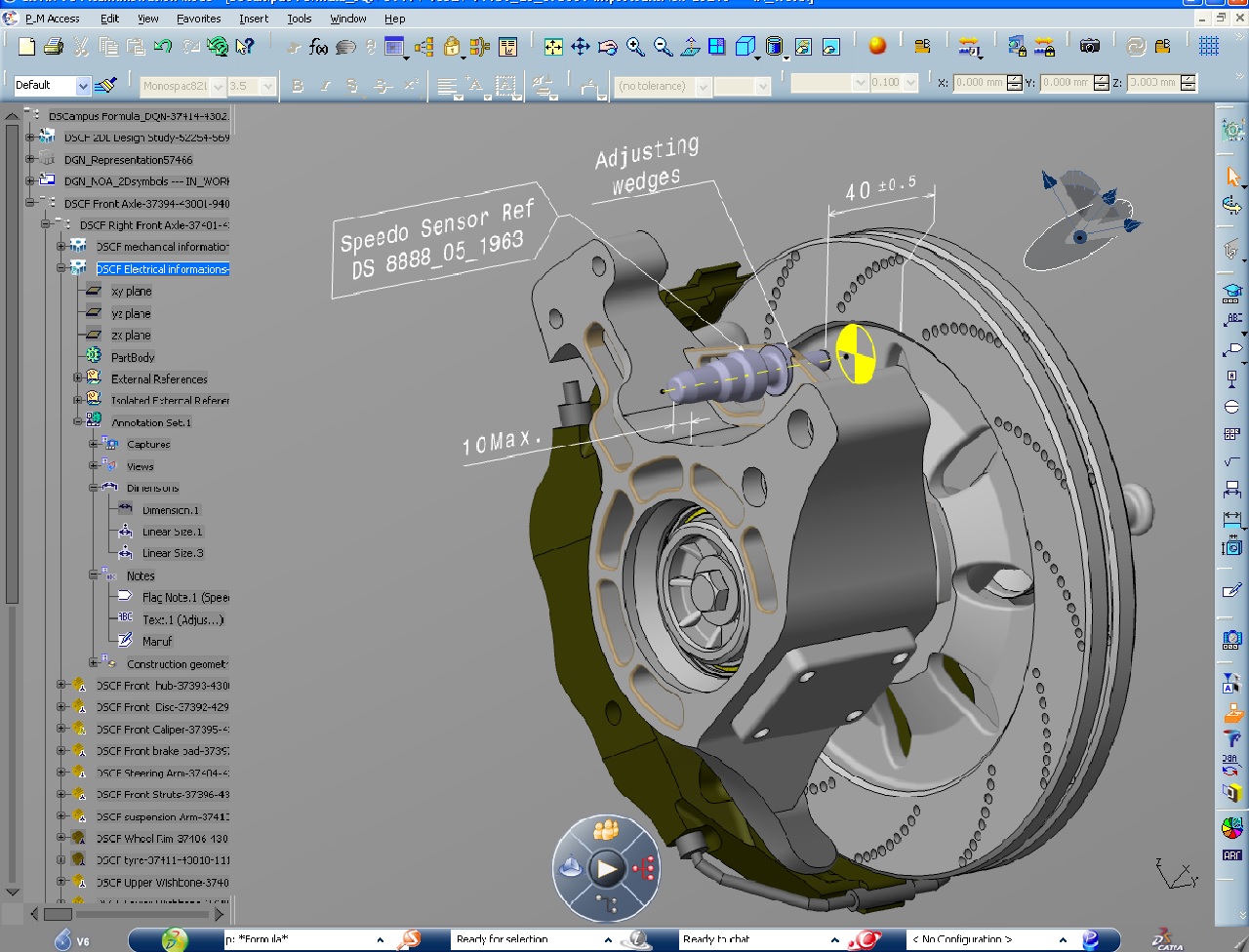1249x952 pixels.
Task: Increment the Z coordinate stepper
Action: click(x=1187, y=80)
